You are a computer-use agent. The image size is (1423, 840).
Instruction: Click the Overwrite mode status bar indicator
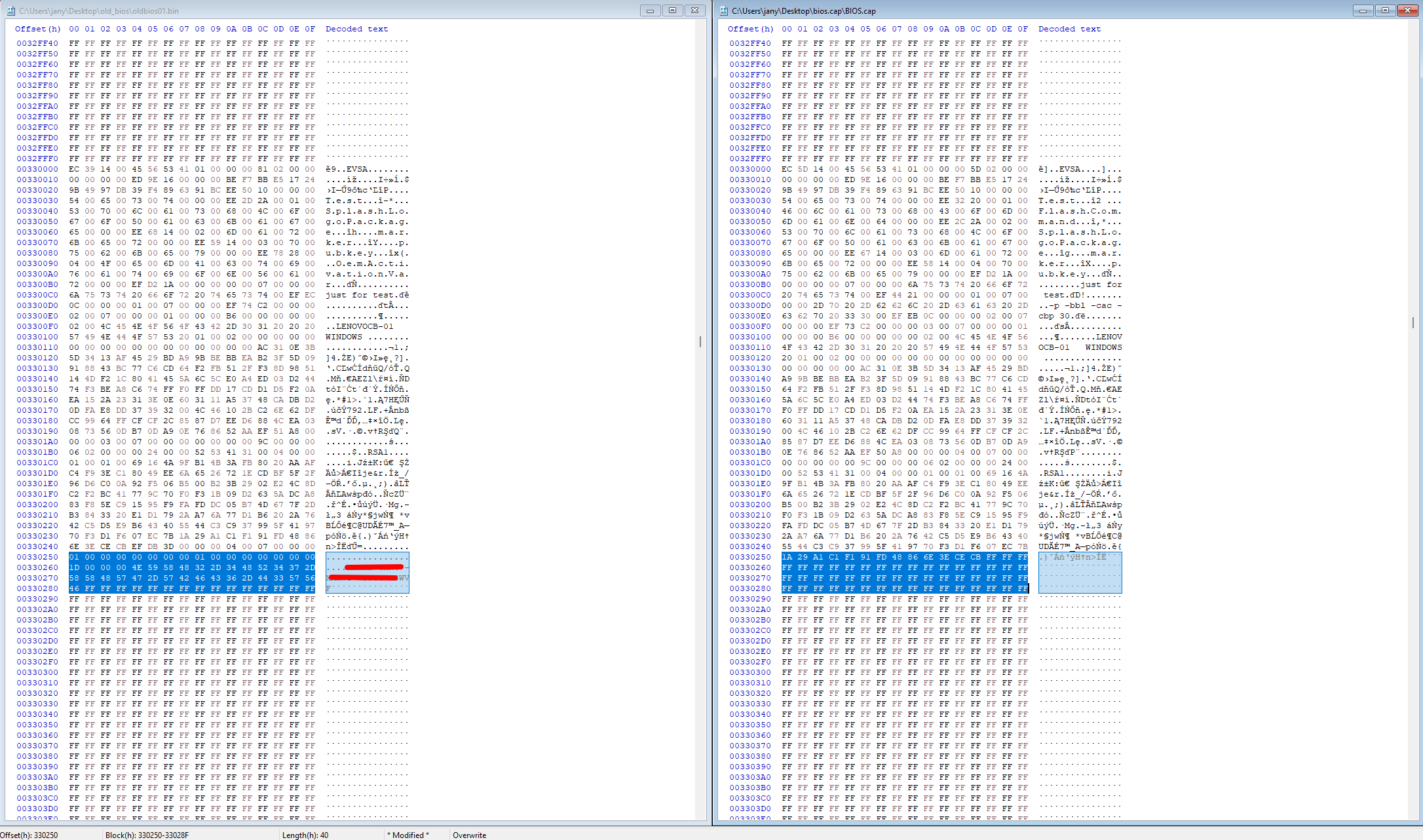tap(469, 835)
